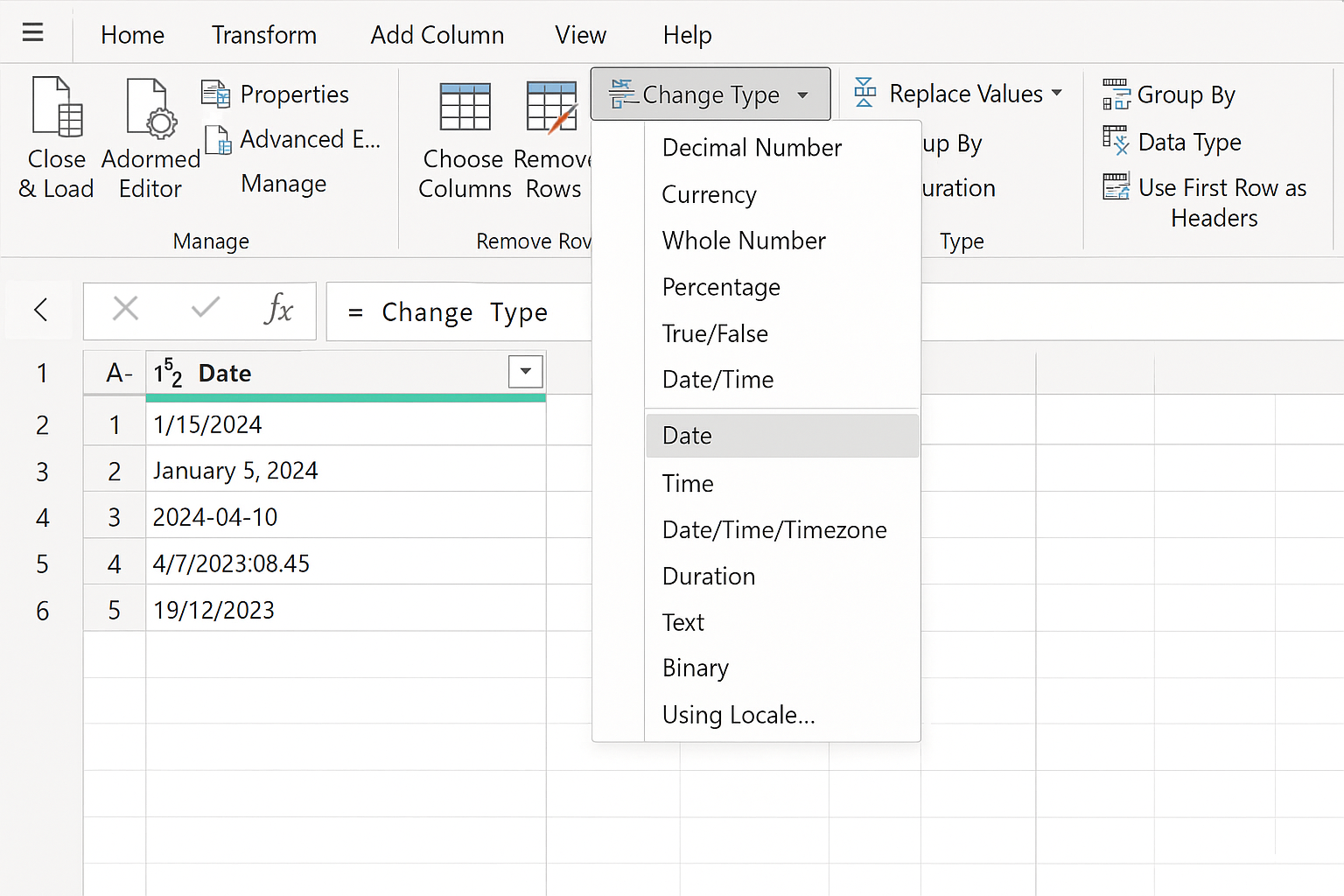The width and height of the screenshot is (1344, 896).
Task: Cancel formula with the X icon
Action: [126, 308]
